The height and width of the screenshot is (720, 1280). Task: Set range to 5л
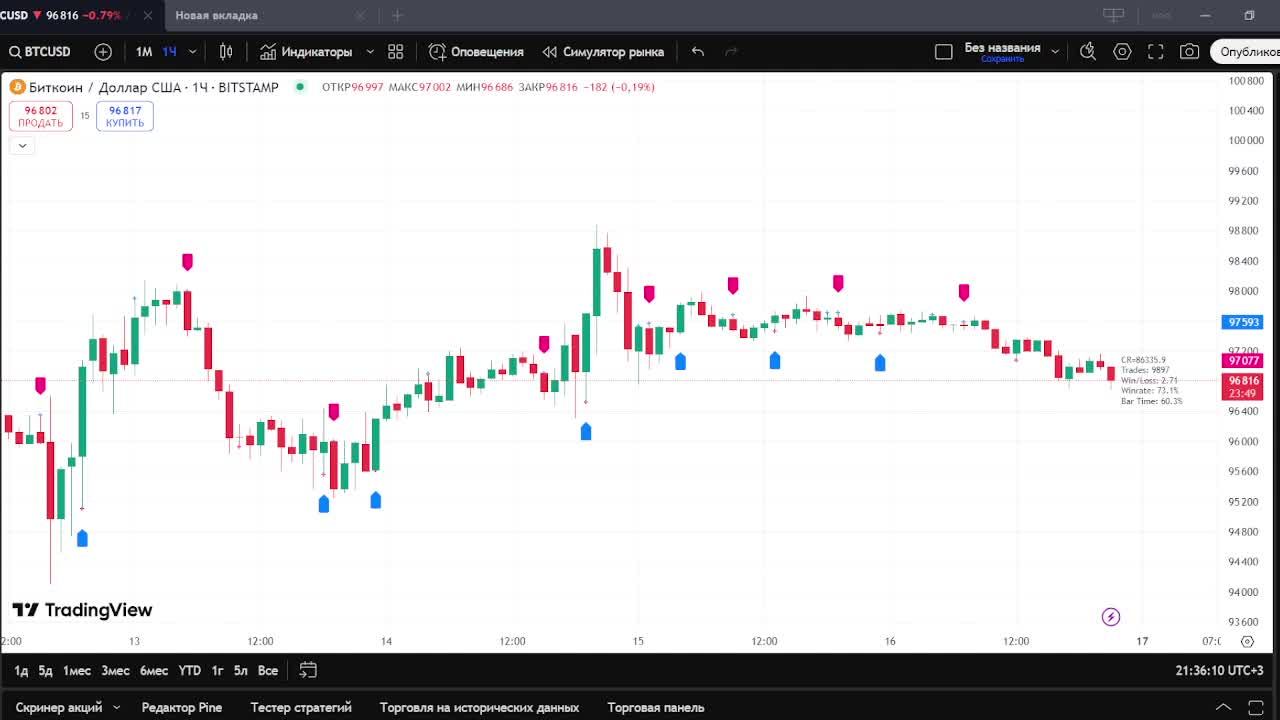(x=241, y=670)
